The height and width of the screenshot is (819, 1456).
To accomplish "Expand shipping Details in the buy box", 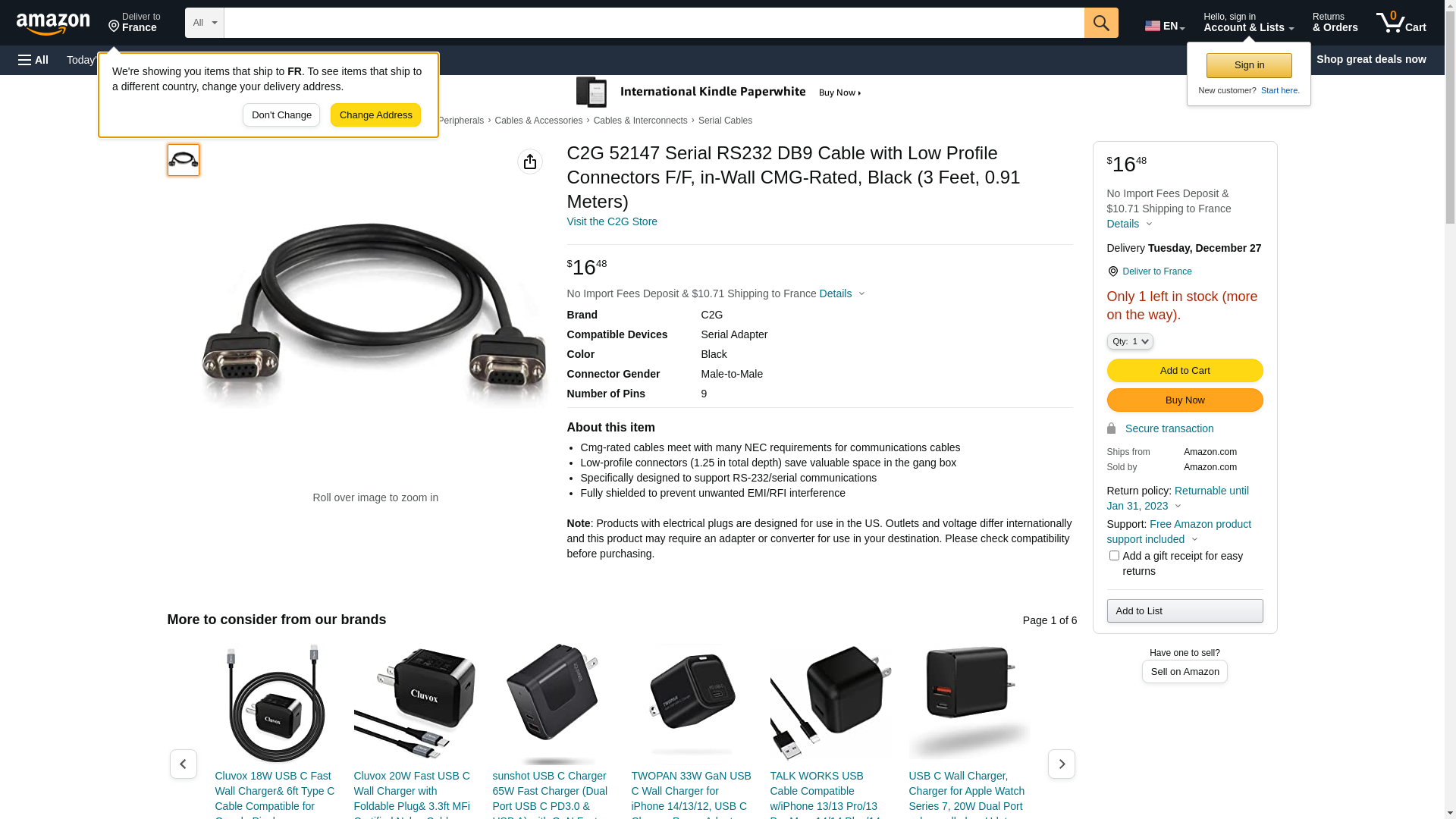I will (x=1129, y=224).
